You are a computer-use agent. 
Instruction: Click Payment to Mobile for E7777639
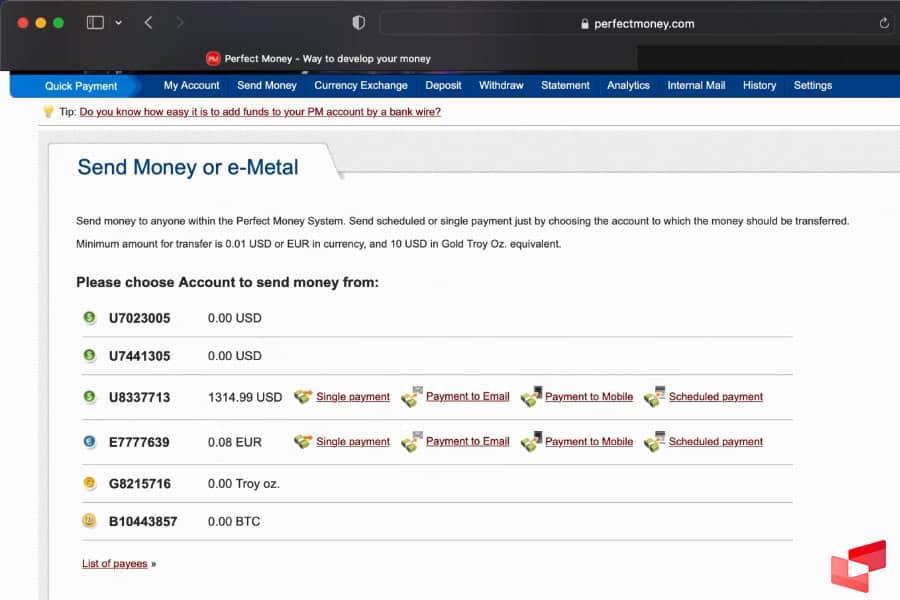pyautogui.click(x=589, y=442)
